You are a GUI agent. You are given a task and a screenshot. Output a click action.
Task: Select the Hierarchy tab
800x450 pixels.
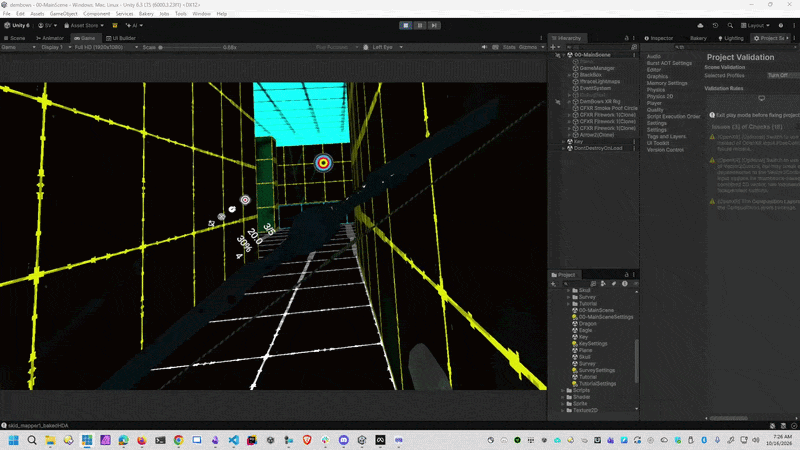coord(567,38)
